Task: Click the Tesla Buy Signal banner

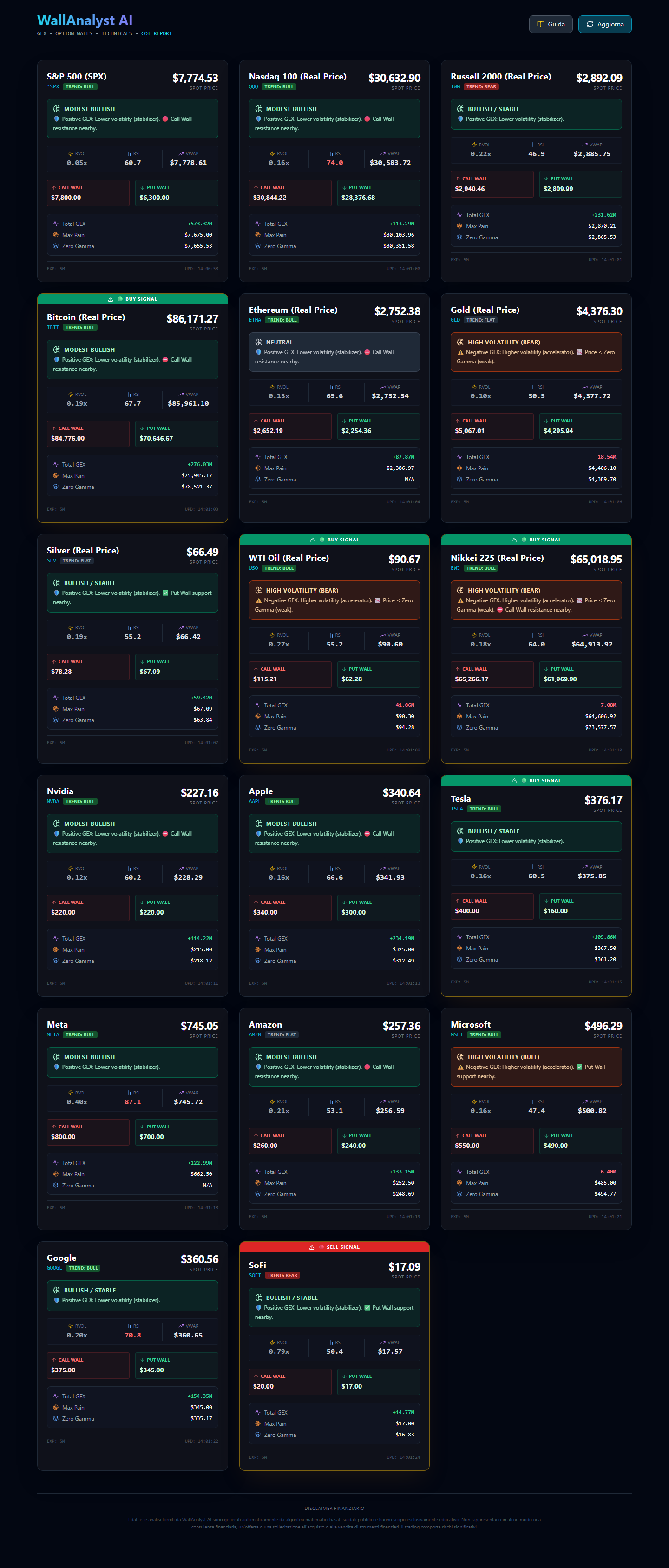Action: click(536, 780)
